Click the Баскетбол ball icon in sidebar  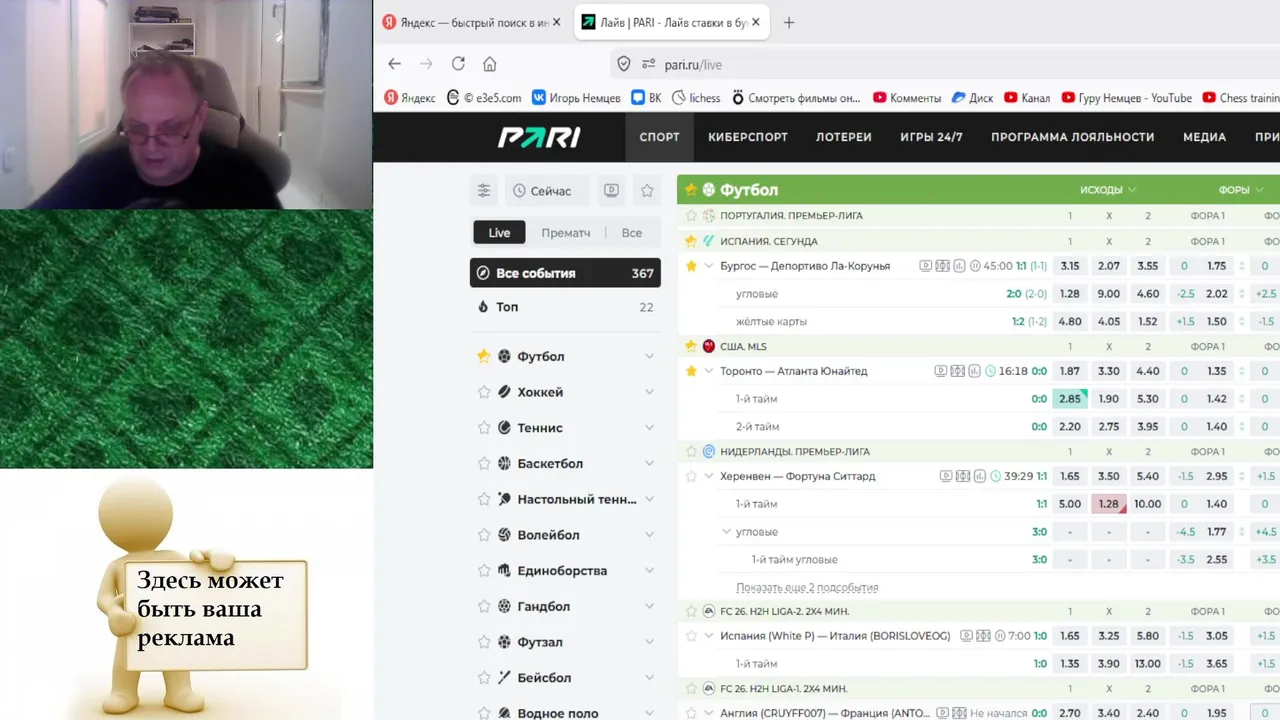pos(504,463)
